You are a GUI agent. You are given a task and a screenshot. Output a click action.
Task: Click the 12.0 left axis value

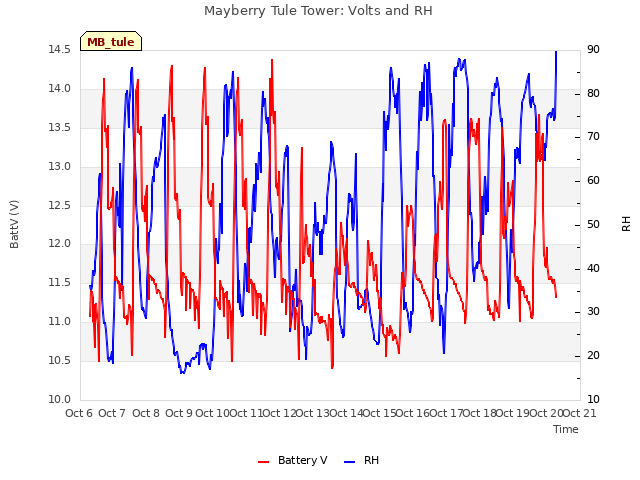[60, 244]
